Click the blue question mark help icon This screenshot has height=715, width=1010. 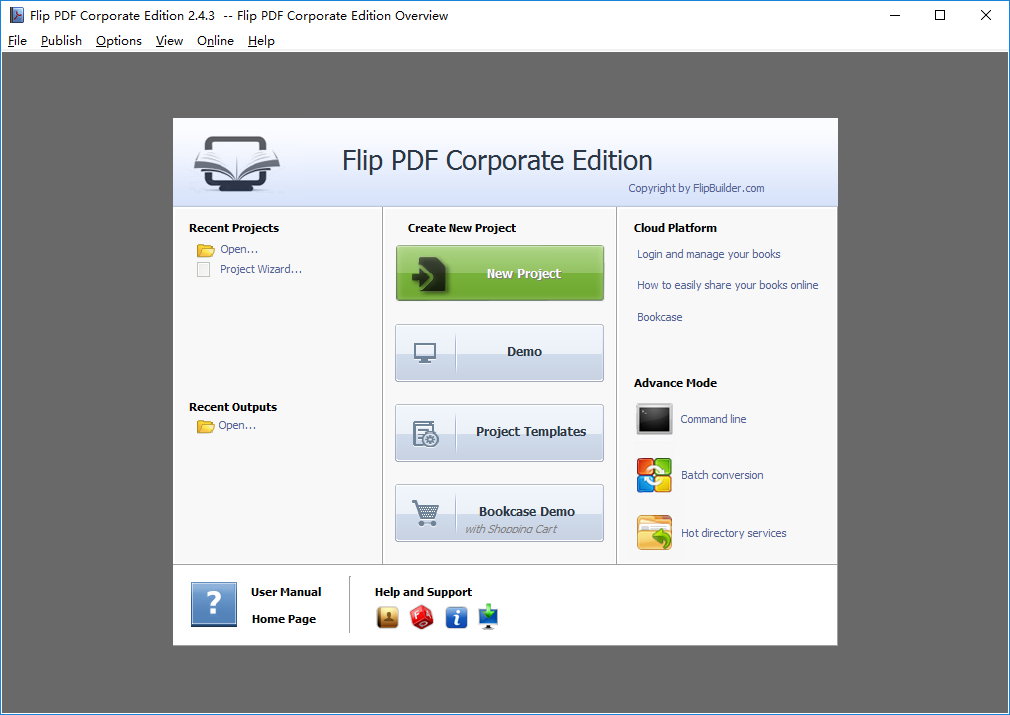point(214,604)
